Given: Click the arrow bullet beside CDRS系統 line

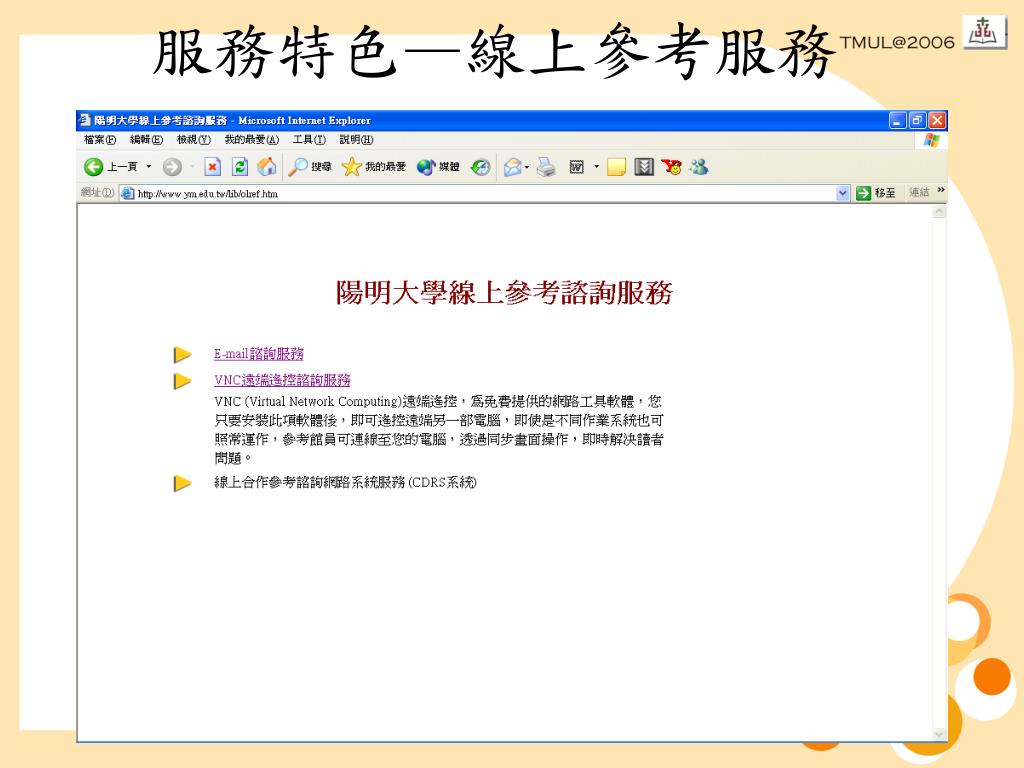Looking at the screenshot, I should tap(182, 483).
